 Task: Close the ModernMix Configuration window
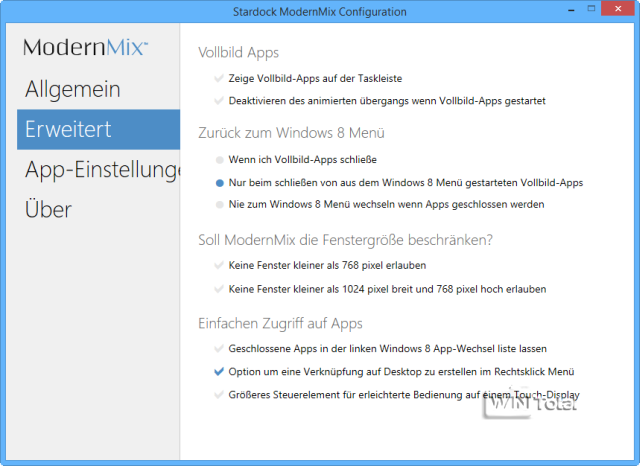point(618,9)
